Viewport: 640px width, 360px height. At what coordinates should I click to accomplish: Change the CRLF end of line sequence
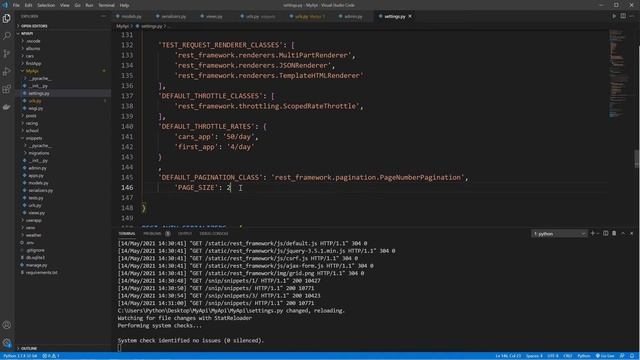tap(568, 356)
